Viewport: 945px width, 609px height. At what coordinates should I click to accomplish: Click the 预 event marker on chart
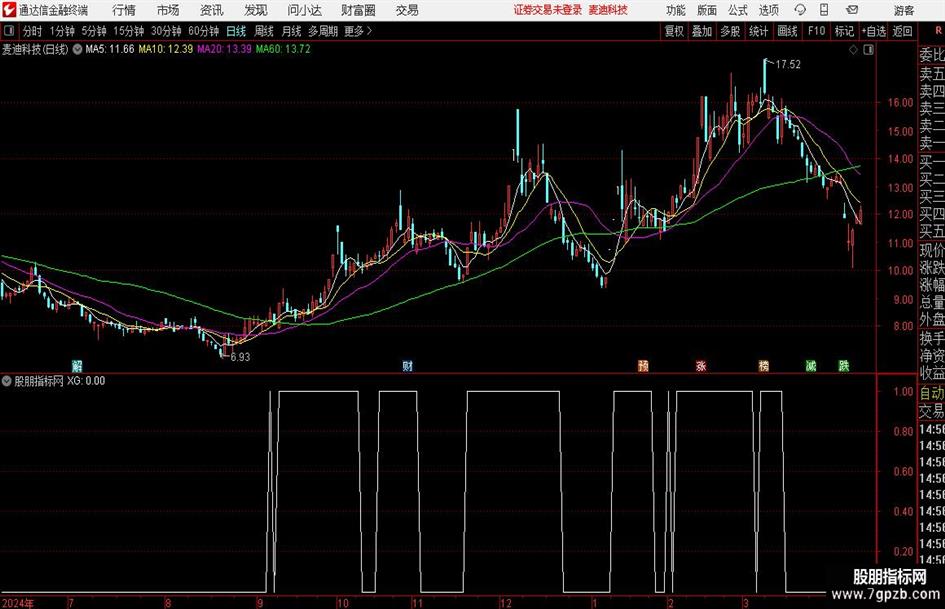643,365
